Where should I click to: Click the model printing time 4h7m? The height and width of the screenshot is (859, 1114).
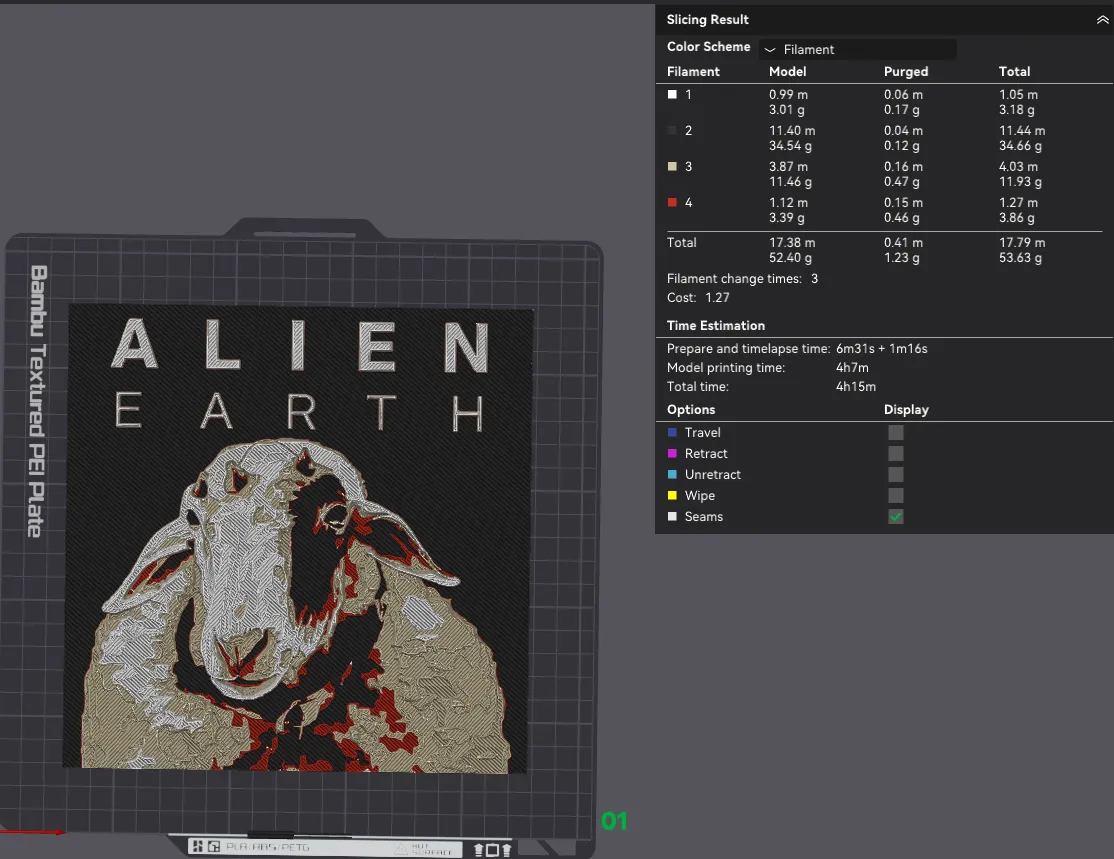pos(852,368)
